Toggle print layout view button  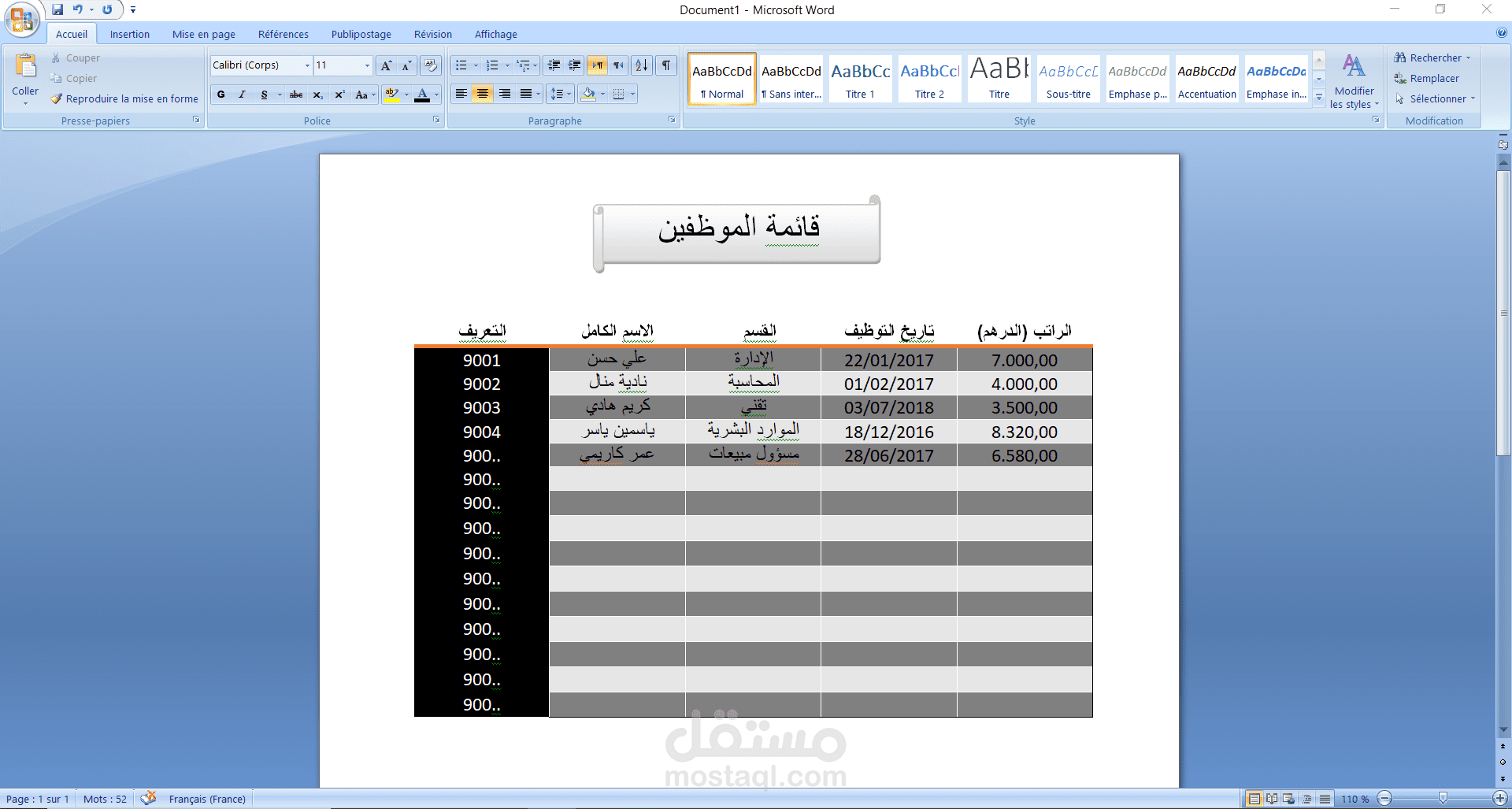click(x=1254, y=799)
